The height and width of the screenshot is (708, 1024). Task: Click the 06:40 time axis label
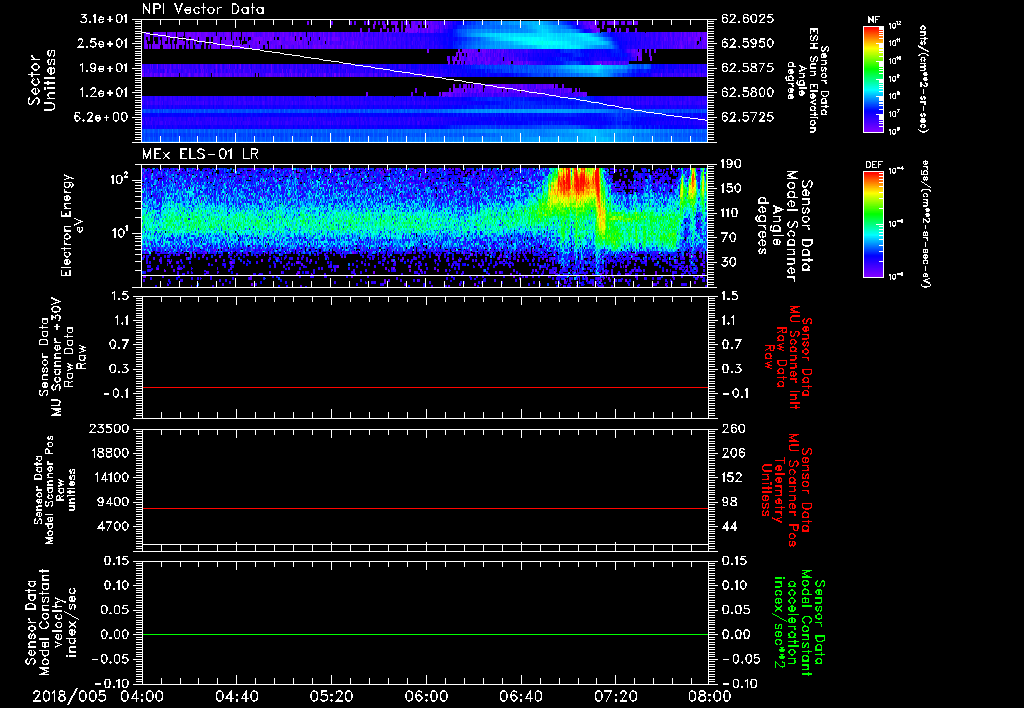click(523, 696)
